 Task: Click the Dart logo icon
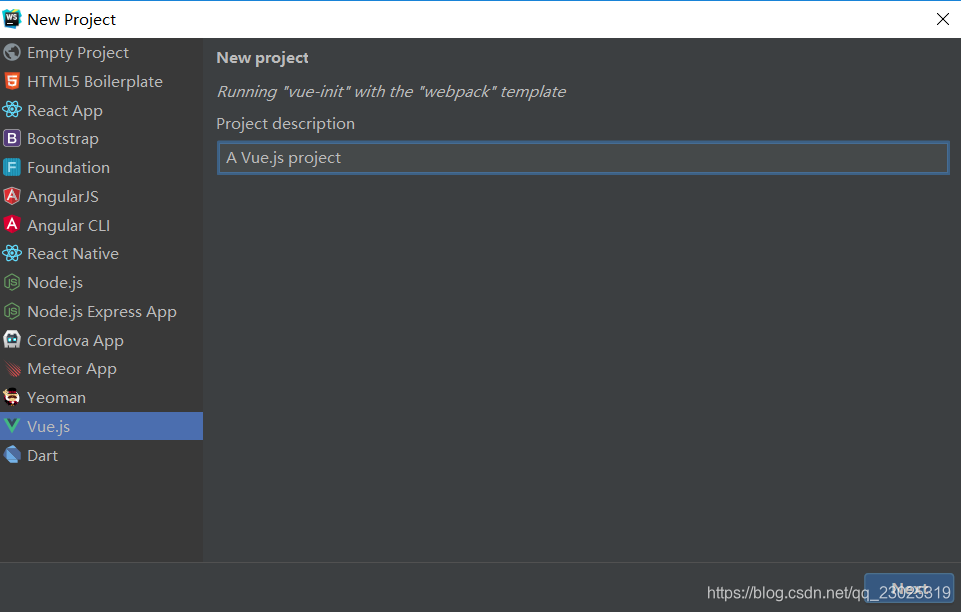pos(12,455)
